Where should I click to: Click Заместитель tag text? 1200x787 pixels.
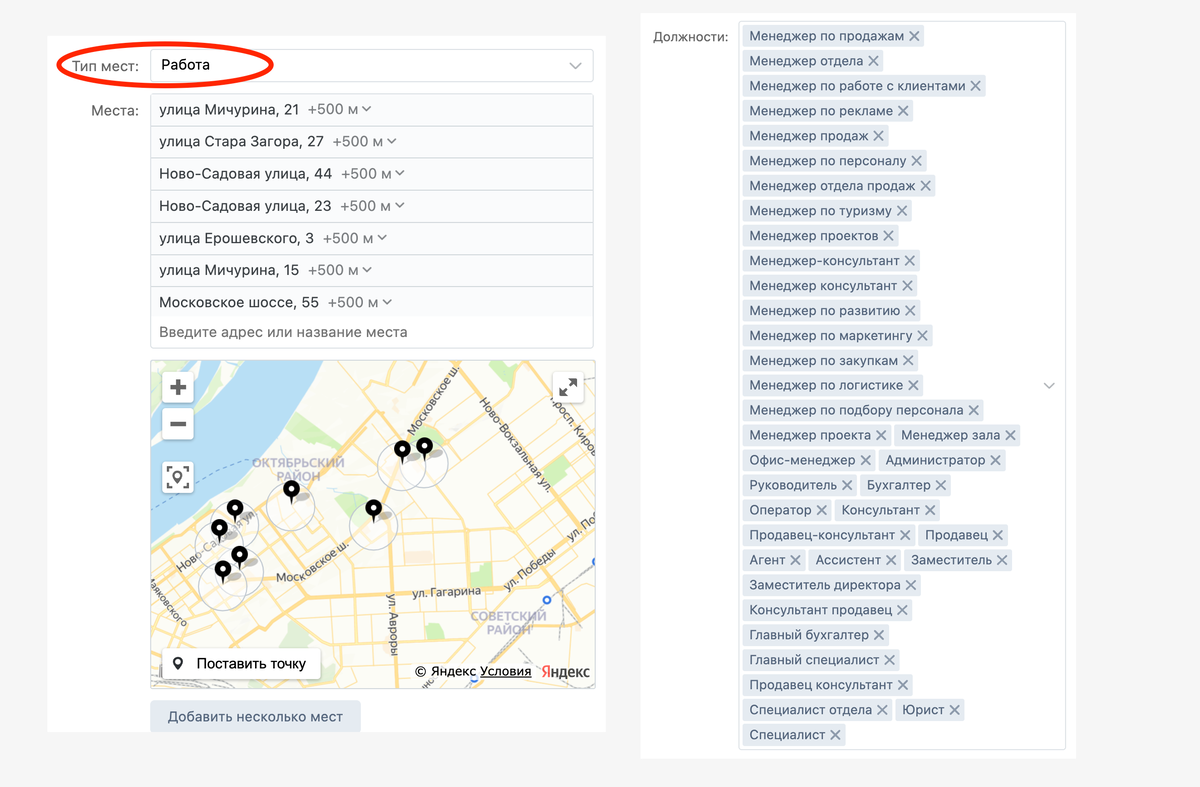pos(951,560)
